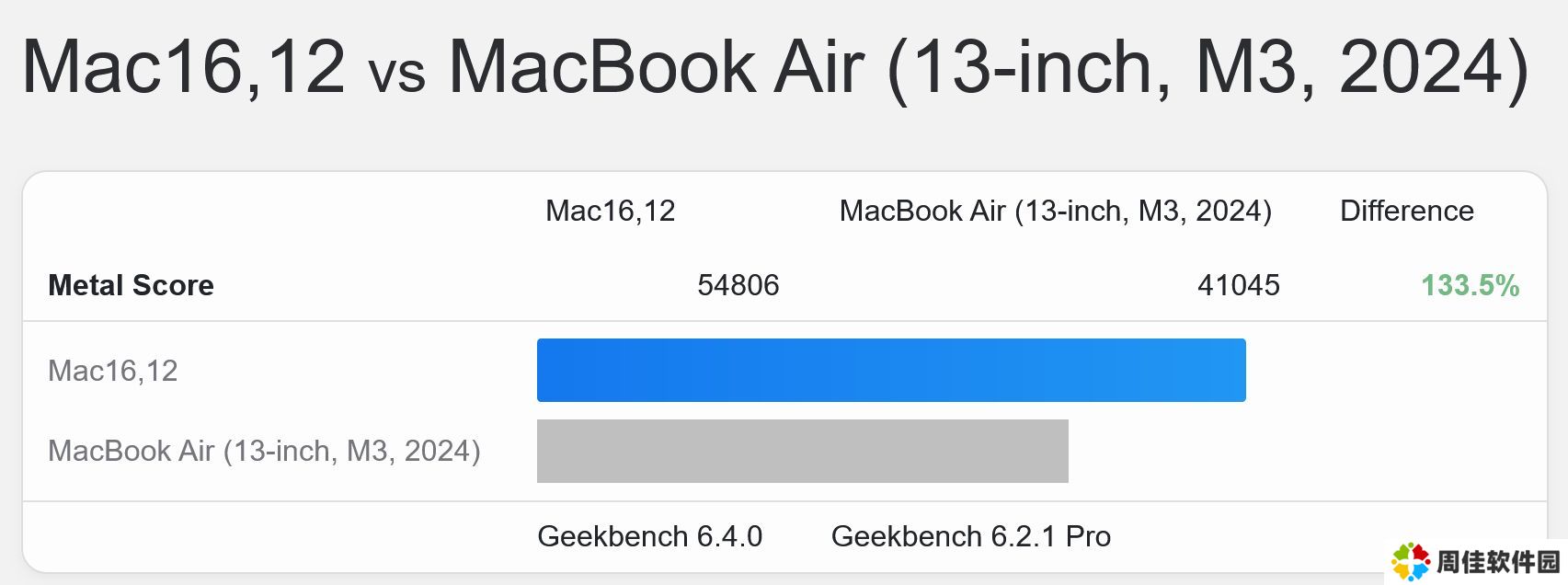This screenshot has width=1568, height=585.
Task: Click the blue Mac16,12 score bar
Action: click(x=891, y=370)
